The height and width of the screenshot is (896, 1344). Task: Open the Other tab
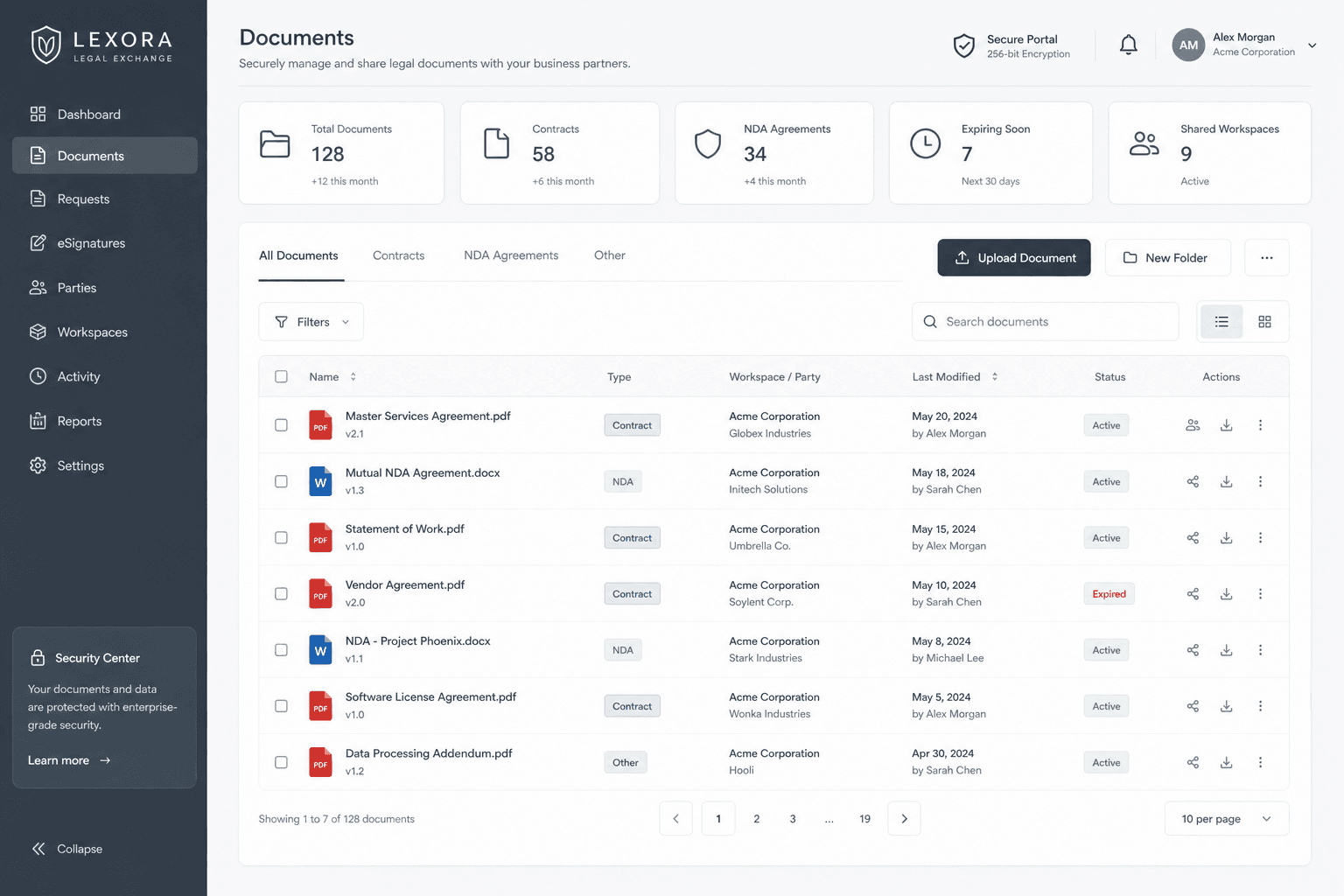pos(610,255)
